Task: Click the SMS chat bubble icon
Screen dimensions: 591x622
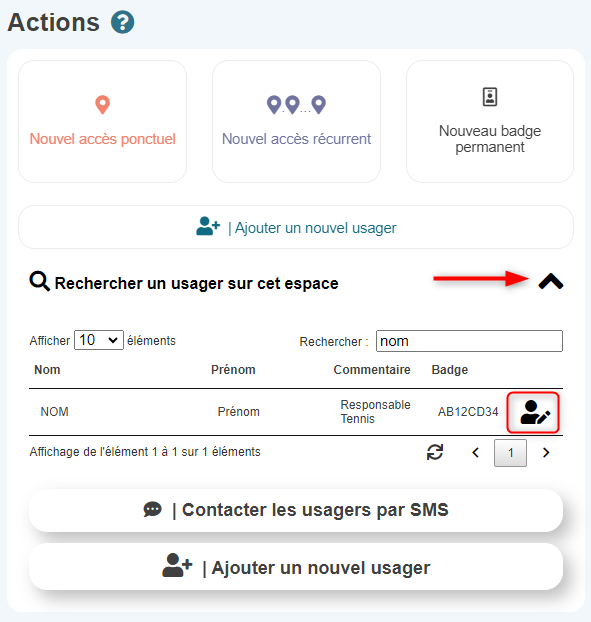Action: click(153, 509)
